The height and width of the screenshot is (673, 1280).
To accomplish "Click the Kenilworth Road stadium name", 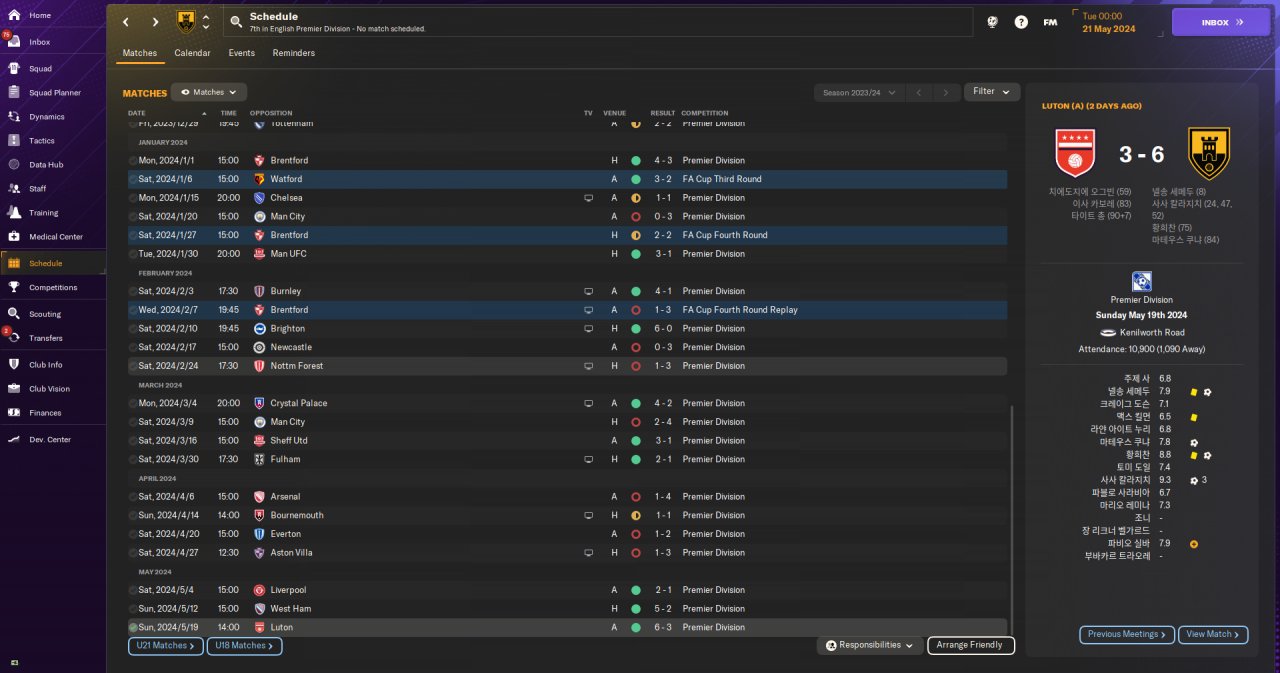I will [1152, 332].
